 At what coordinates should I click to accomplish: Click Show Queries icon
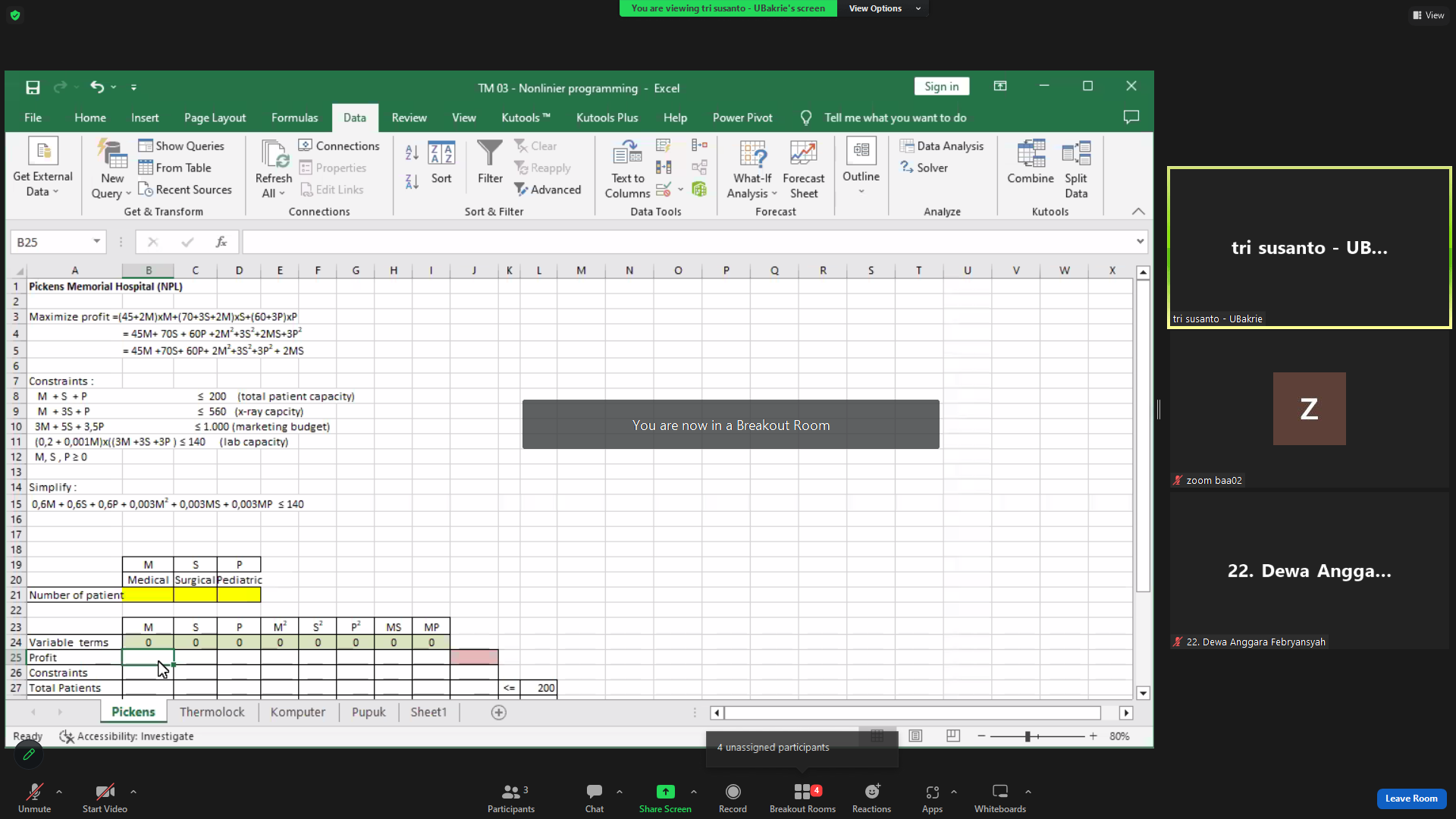pos(146,146)
